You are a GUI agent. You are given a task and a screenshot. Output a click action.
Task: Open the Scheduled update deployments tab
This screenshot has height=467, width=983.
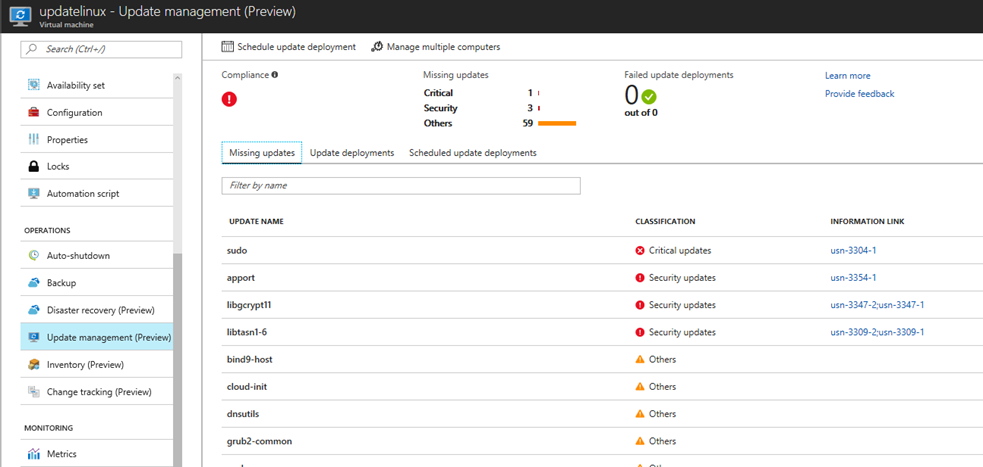click(473, 153)
